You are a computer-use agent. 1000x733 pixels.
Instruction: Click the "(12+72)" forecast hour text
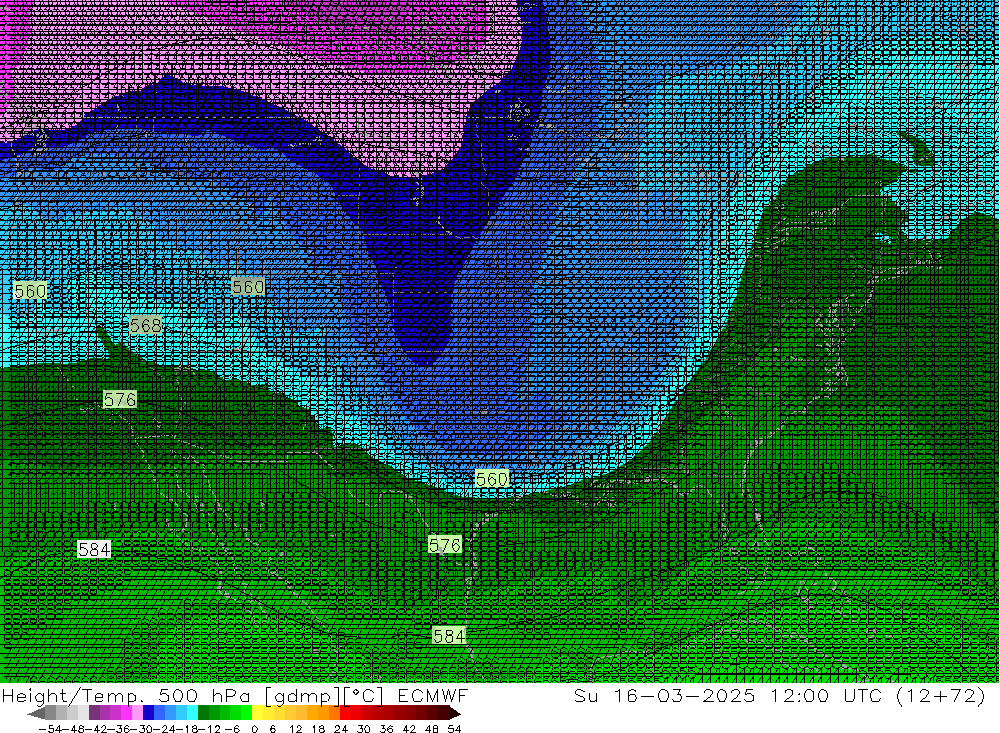point(941,695)
